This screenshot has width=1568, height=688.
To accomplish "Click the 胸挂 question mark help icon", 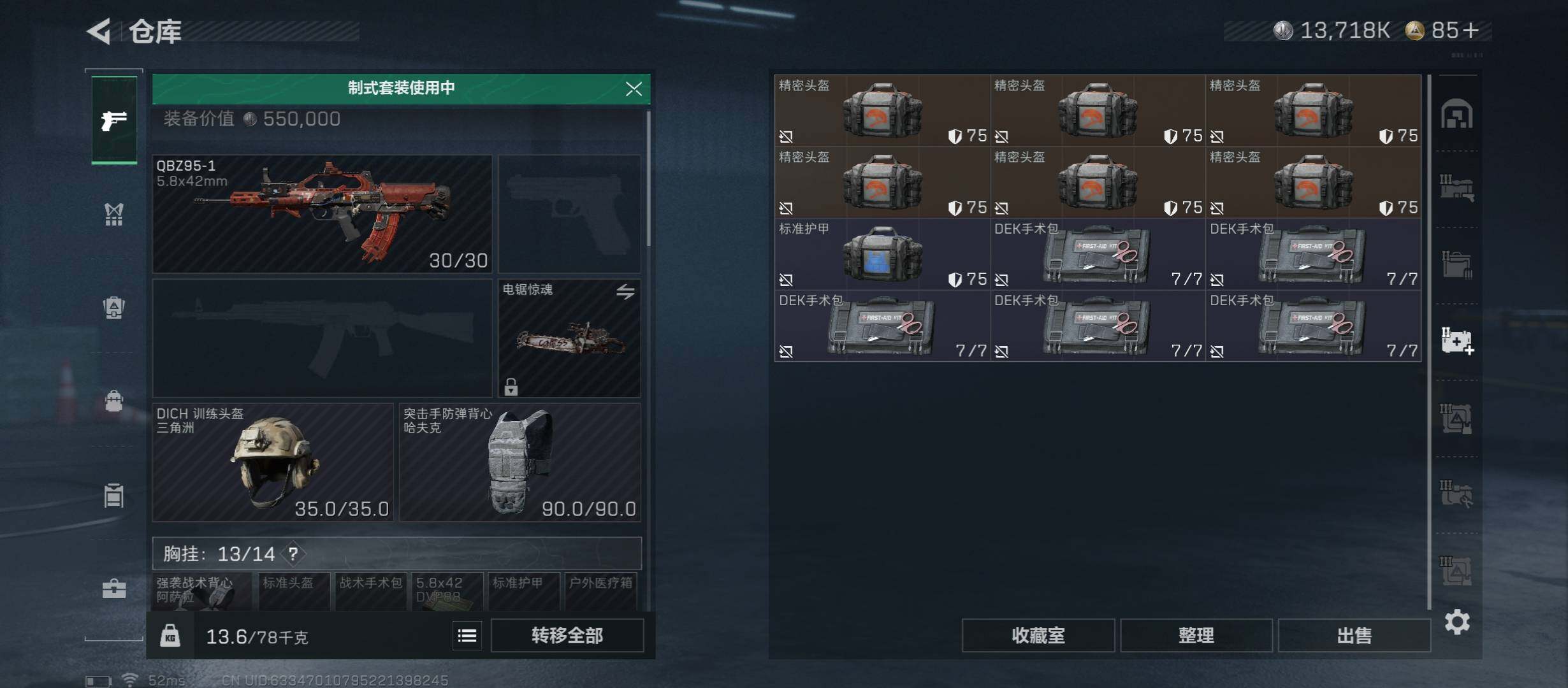I will tap(293, 554).
